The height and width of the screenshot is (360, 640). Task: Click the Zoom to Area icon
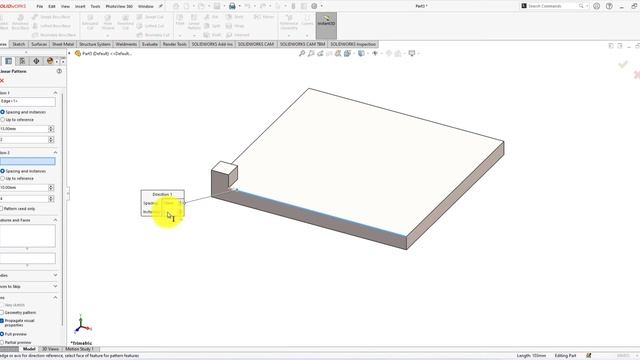[x=311, y=53]
